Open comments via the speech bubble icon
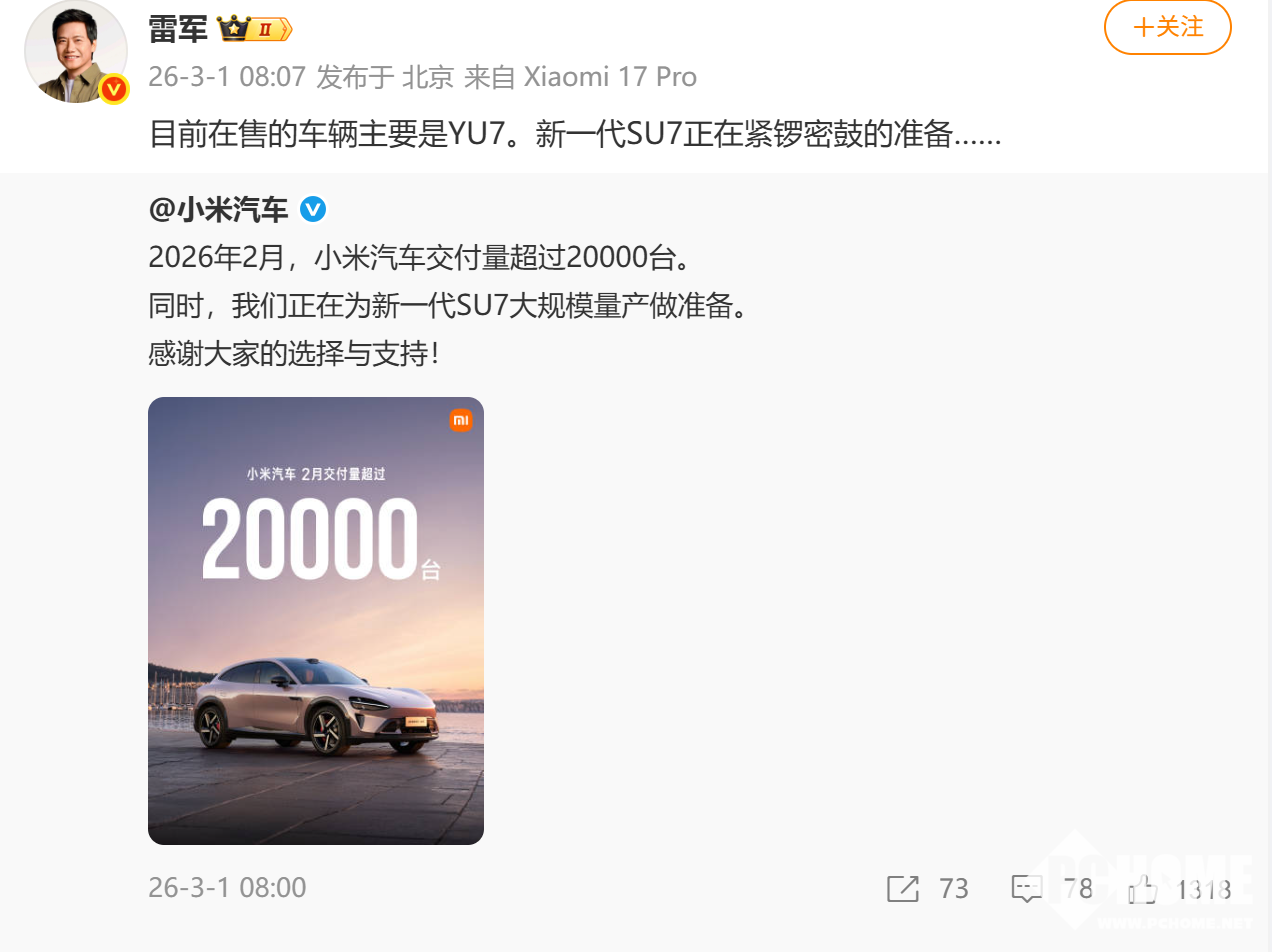Viewport: 1272px width, 952px height. coord(1027,888)
